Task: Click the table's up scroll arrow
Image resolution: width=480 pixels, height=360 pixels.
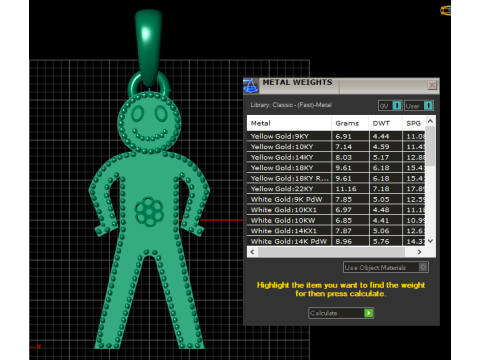Action: coord(430,121)
